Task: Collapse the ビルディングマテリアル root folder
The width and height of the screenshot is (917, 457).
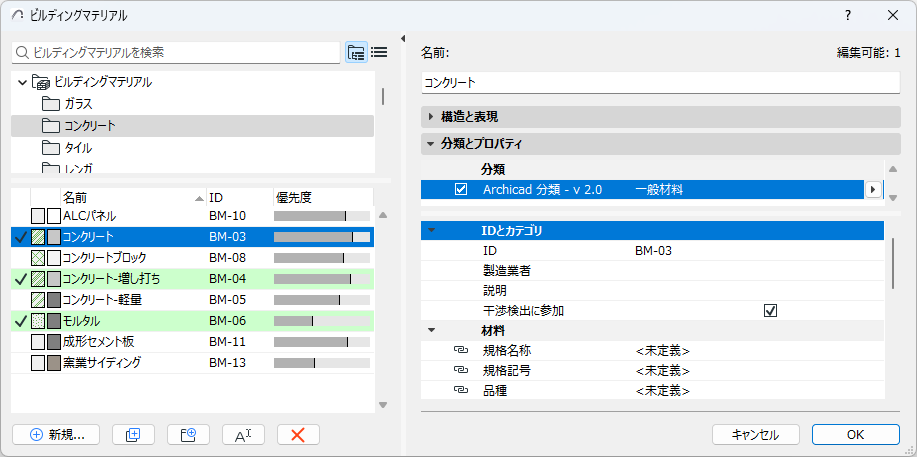Action: 22,82
